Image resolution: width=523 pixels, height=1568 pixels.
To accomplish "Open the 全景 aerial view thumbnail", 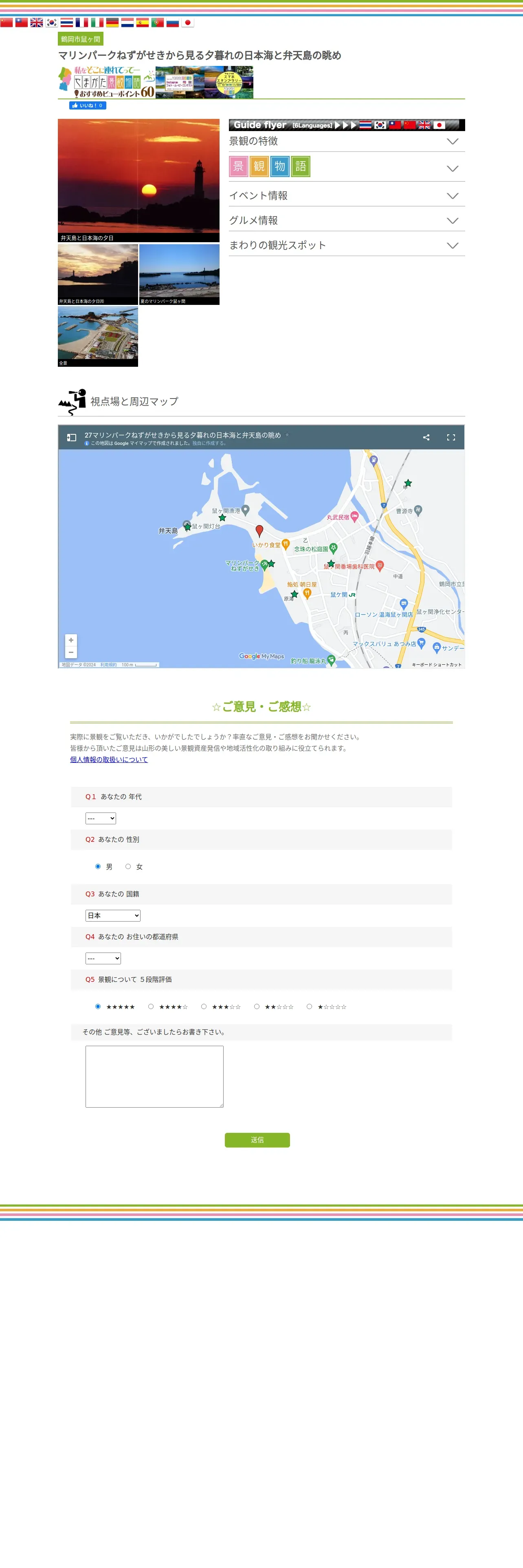I will click(x=98, y=337).
